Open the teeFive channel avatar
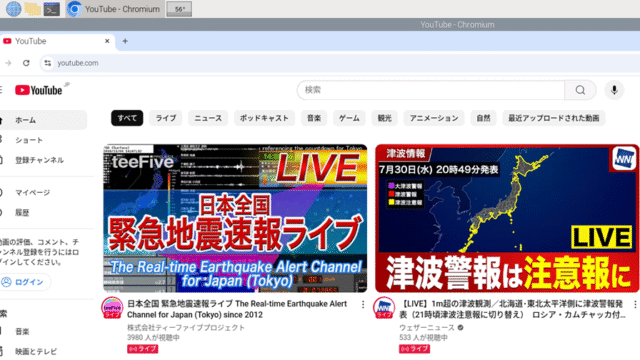 pos(112,308)
